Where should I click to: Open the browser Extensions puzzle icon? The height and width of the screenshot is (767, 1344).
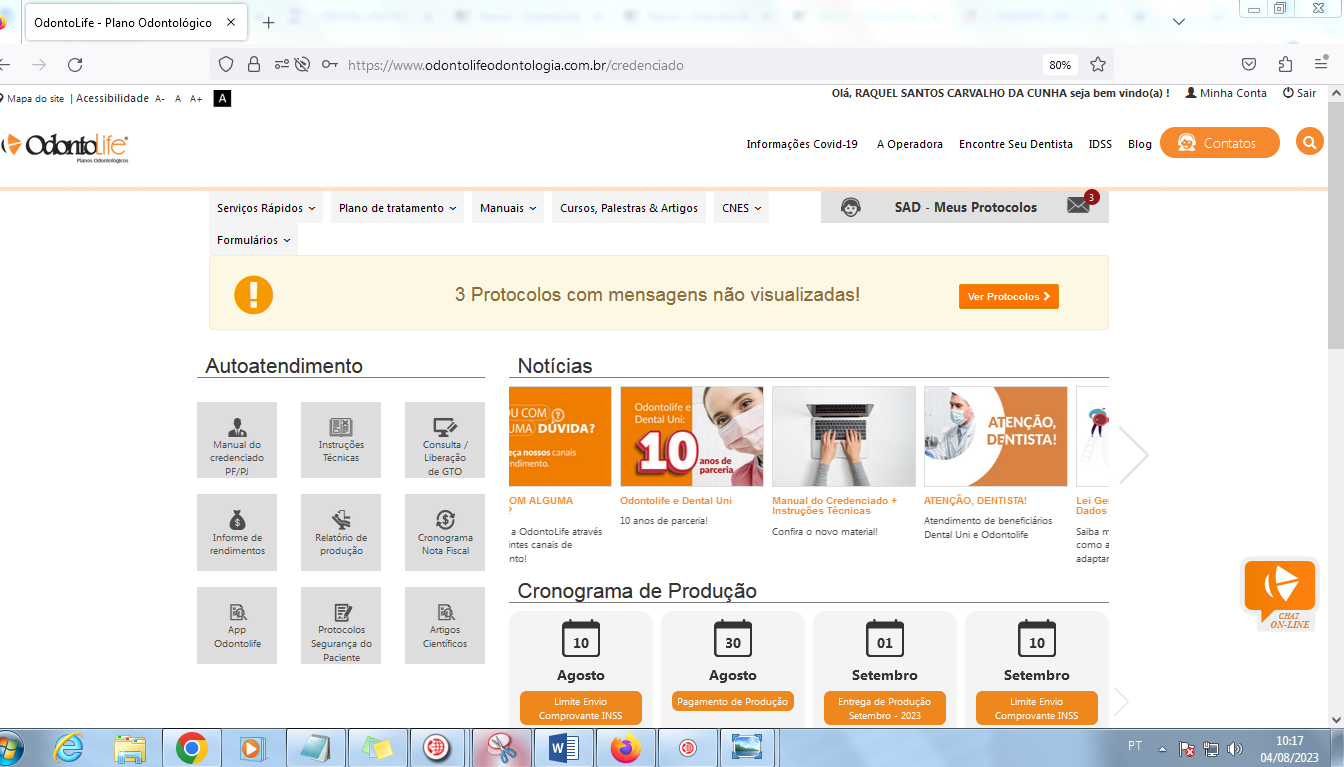tap(1286, 64)
